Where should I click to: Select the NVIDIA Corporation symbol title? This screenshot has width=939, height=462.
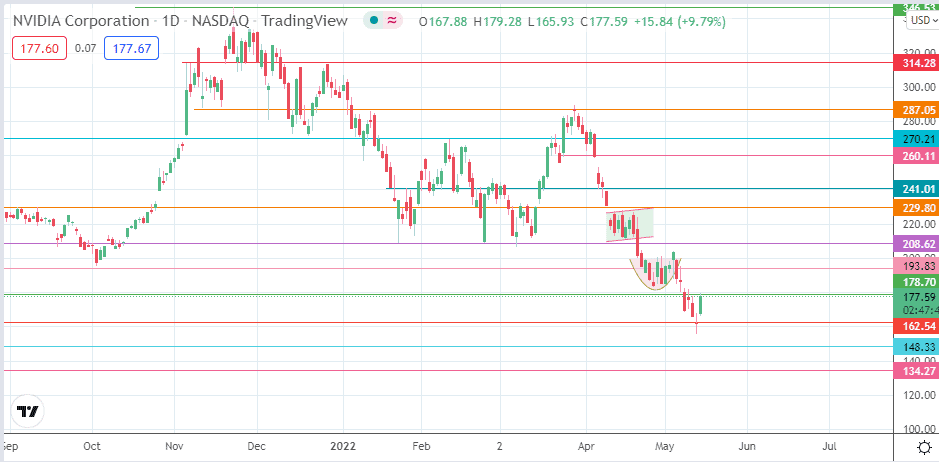(x=81, y=20)
